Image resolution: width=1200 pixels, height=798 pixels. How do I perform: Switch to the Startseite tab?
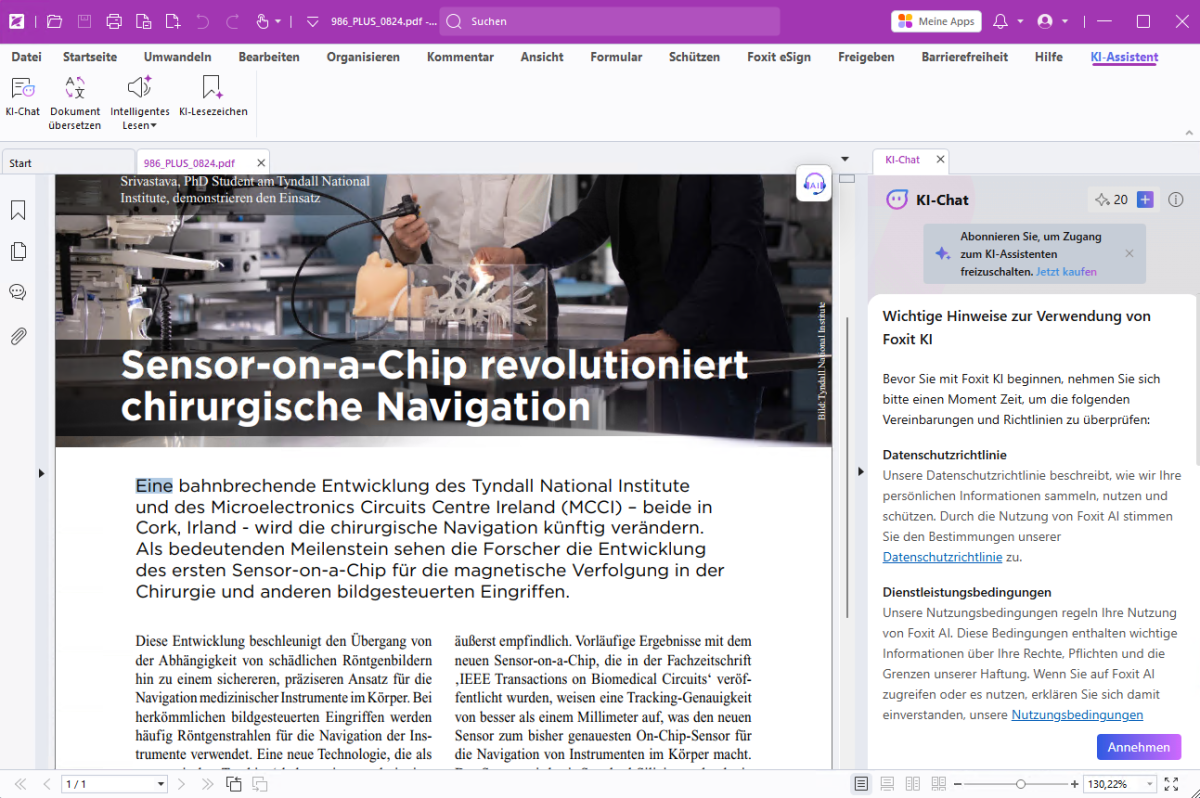coord(90,57)
